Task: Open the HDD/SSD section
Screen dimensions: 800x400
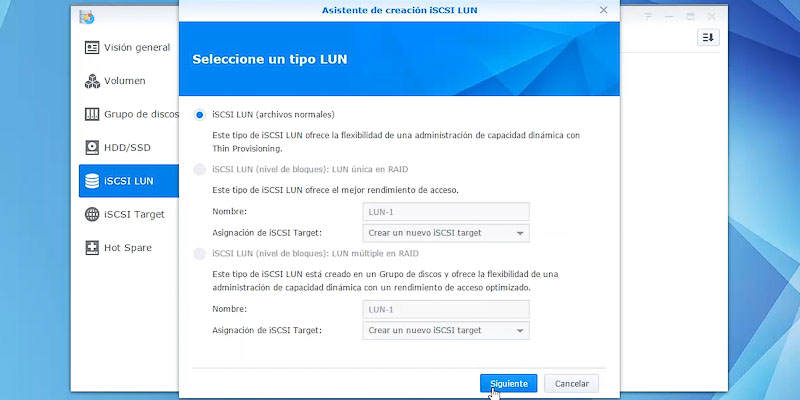Action: click(x=129, y=148)
